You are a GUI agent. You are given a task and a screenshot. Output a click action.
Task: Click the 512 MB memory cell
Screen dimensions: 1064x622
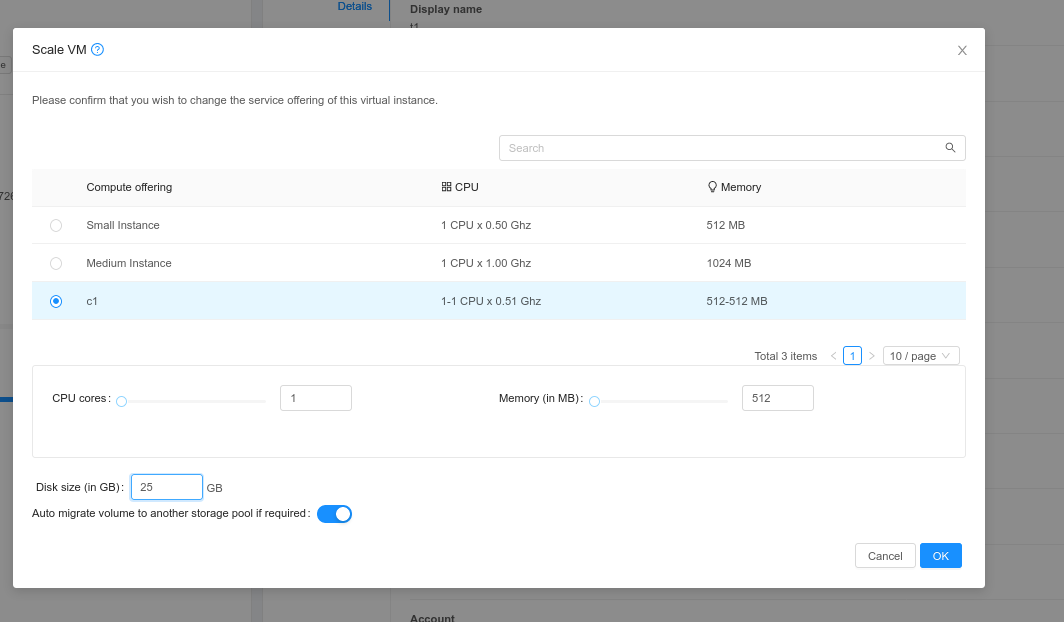tap(725, 225)
